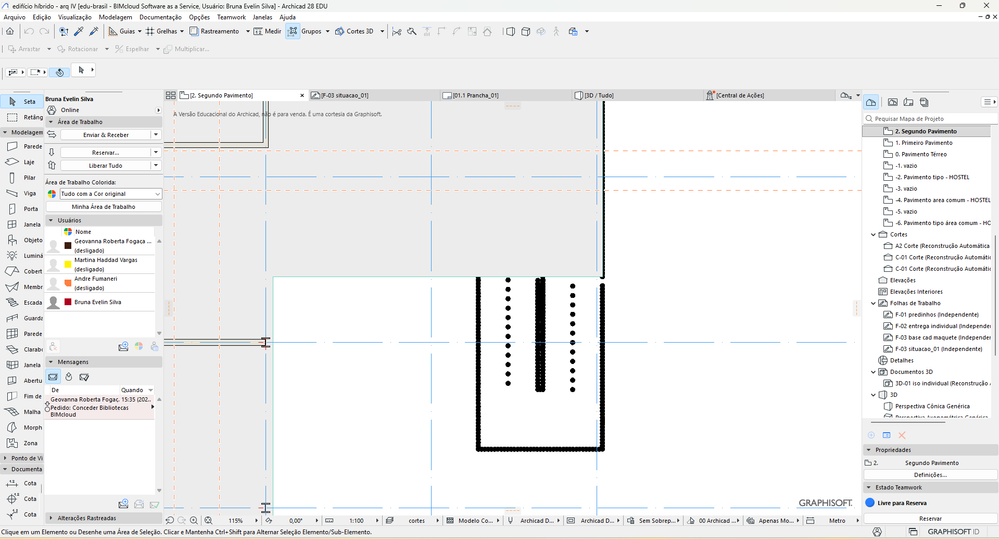Click the Minha Área de Trabalho button
The image size is (999, 539).
103,206
